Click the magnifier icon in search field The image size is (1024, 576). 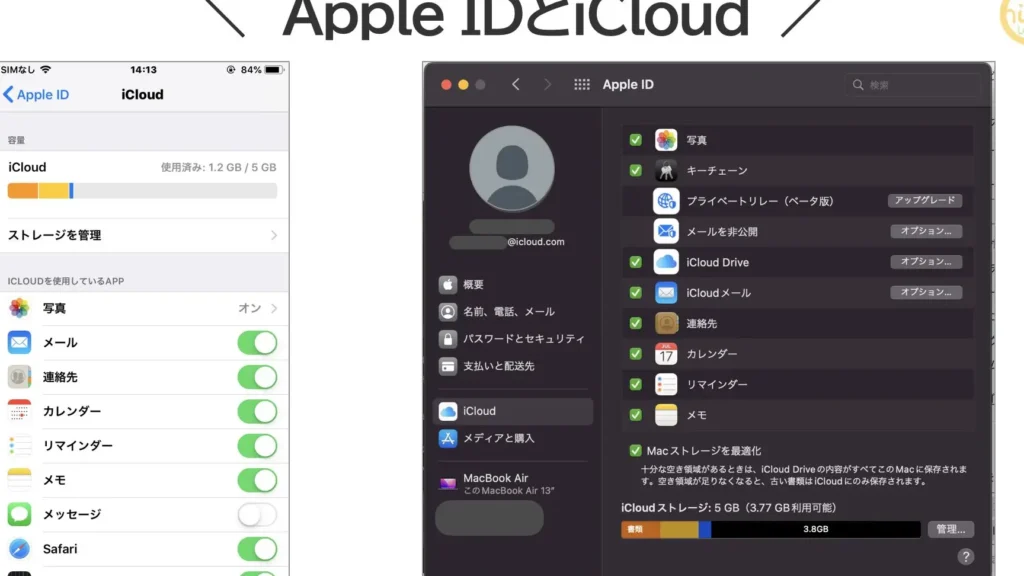click(858, 85)
